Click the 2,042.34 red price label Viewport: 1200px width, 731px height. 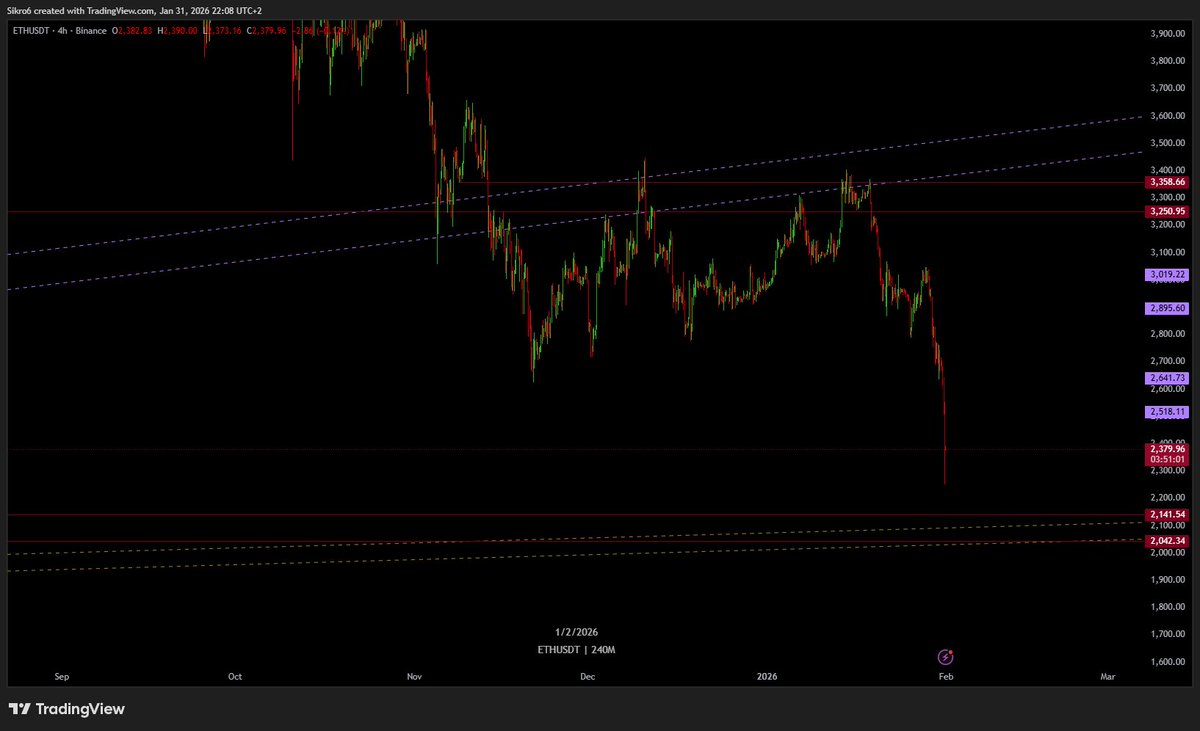(x=1168, y=541)
